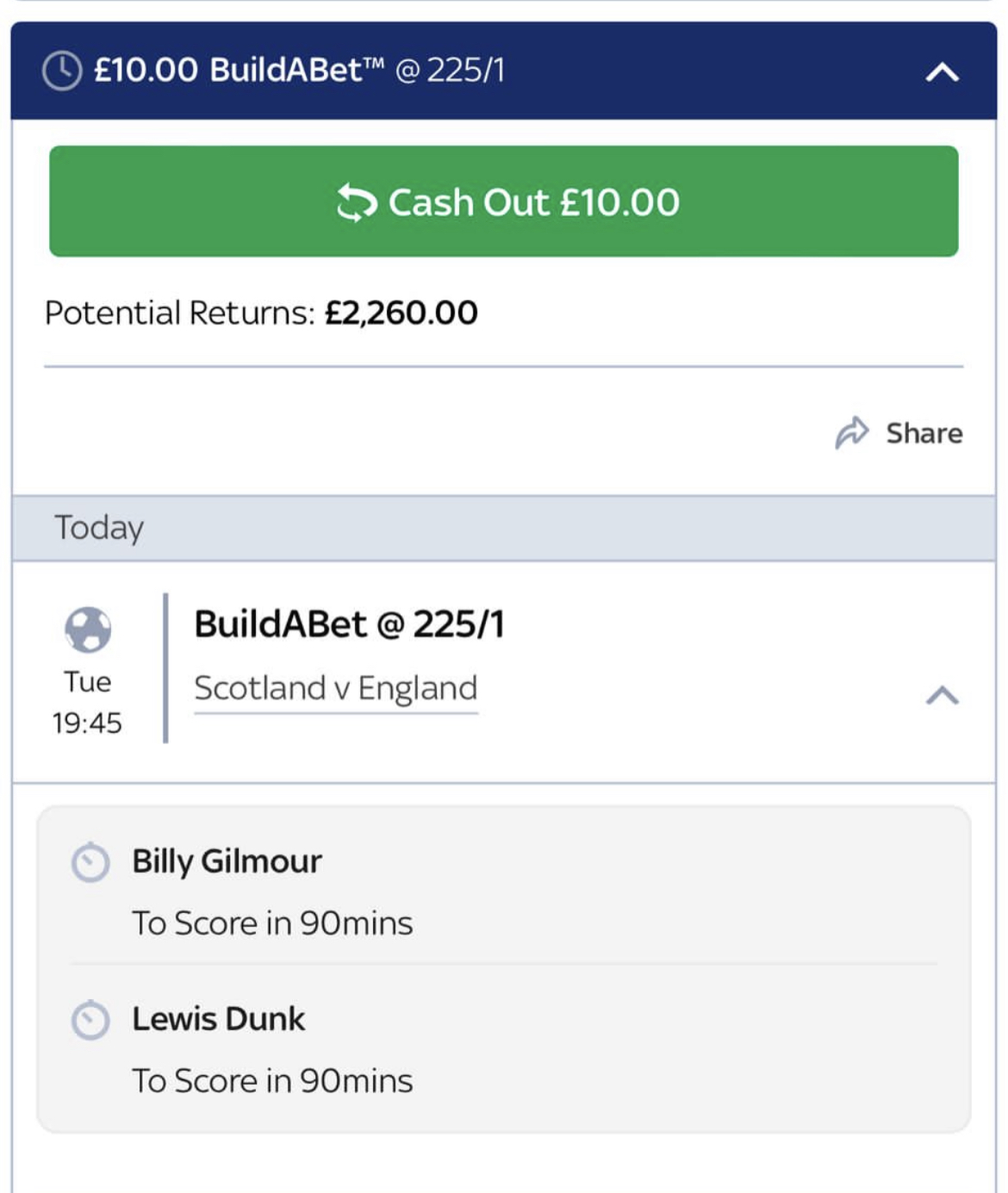Click stopwatch icon beside Lewis Dunk
Image resolution: width=1008 pixels, height=1193 pixels.
click(x=90, y=1020)
